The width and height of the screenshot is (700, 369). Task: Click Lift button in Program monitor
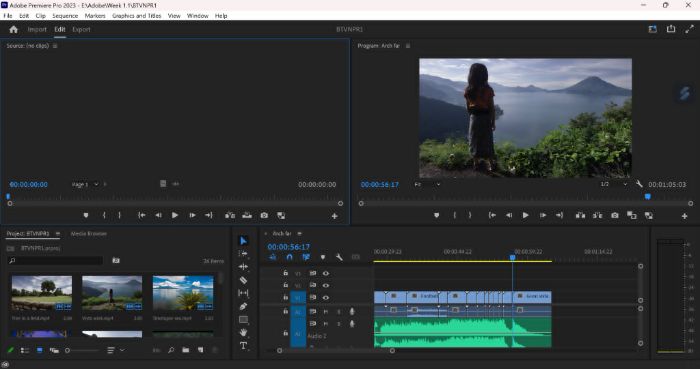point(580,216)
